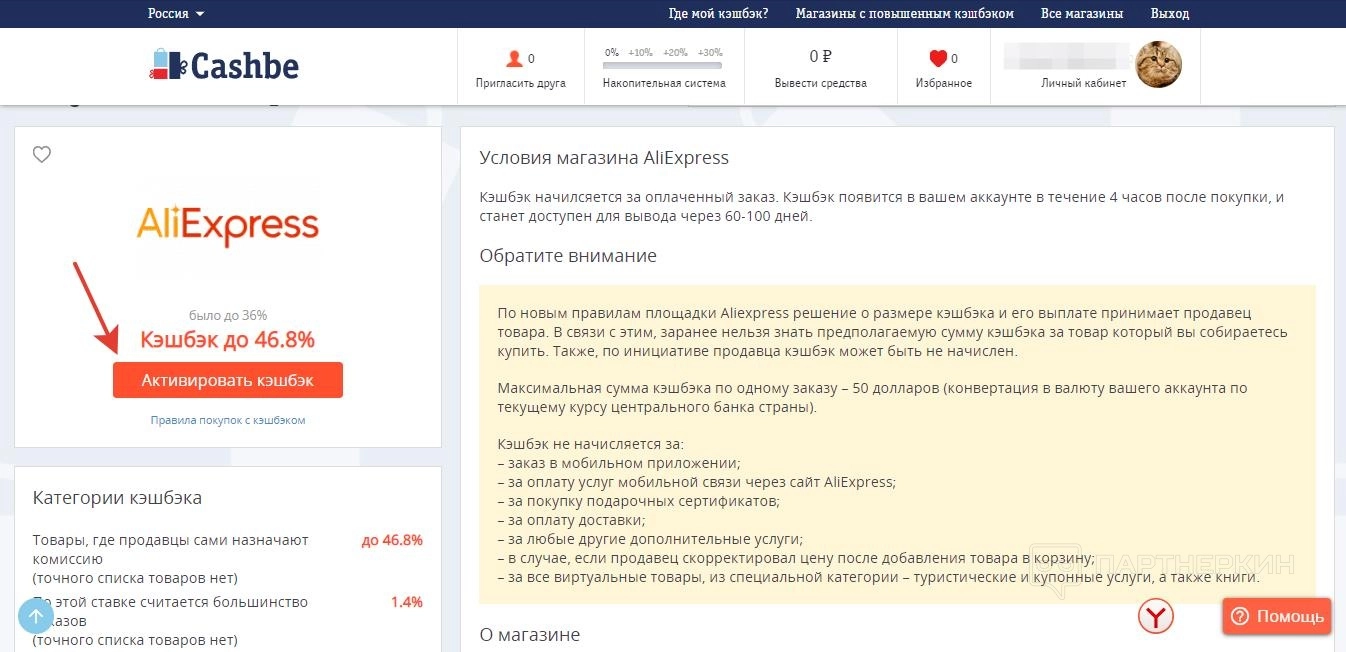Open Личный кабинет
This screenshot has width=1346, height=652.
pos(1083,83)
